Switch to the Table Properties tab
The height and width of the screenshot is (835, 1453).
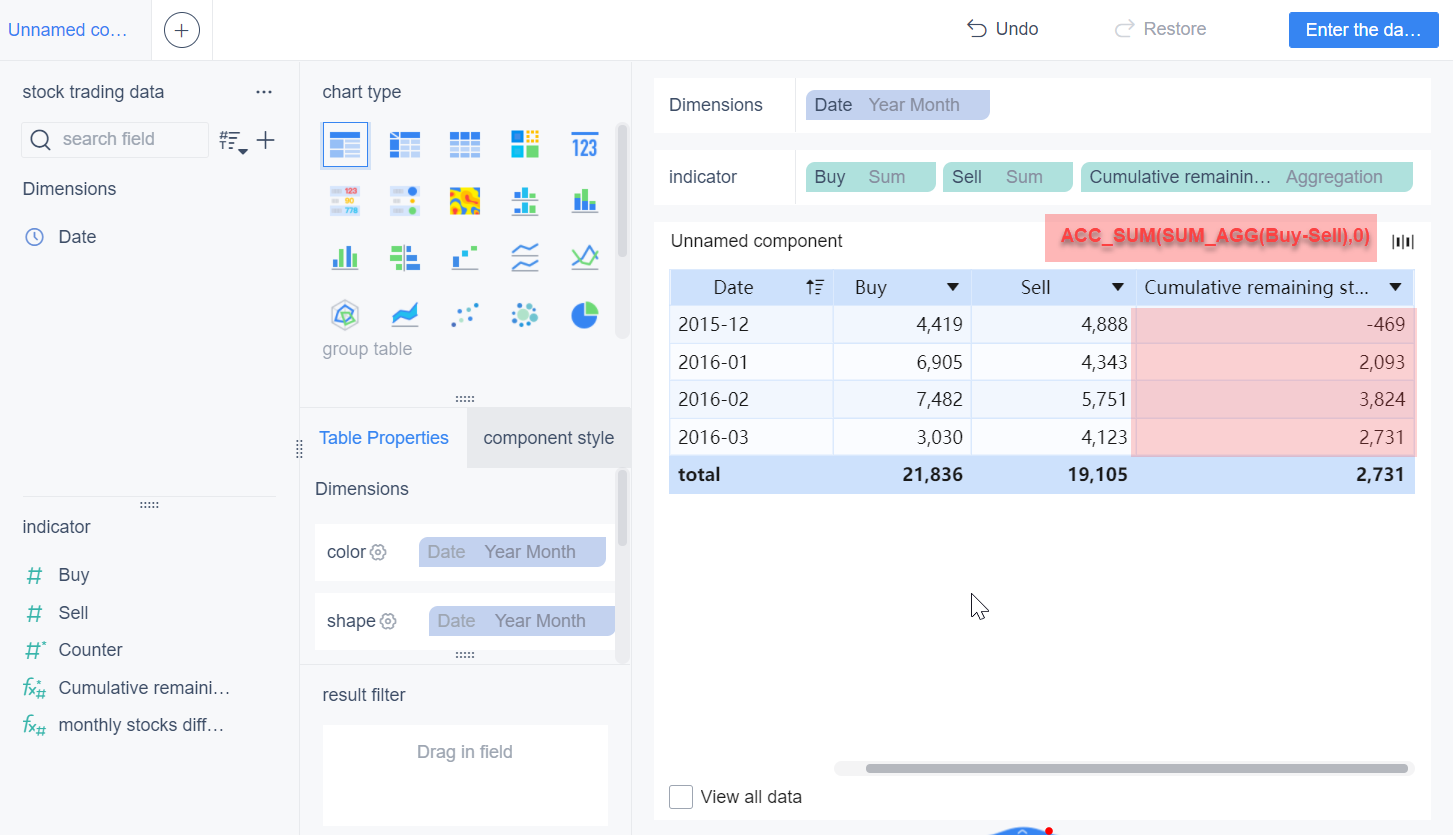click(384, 438)
